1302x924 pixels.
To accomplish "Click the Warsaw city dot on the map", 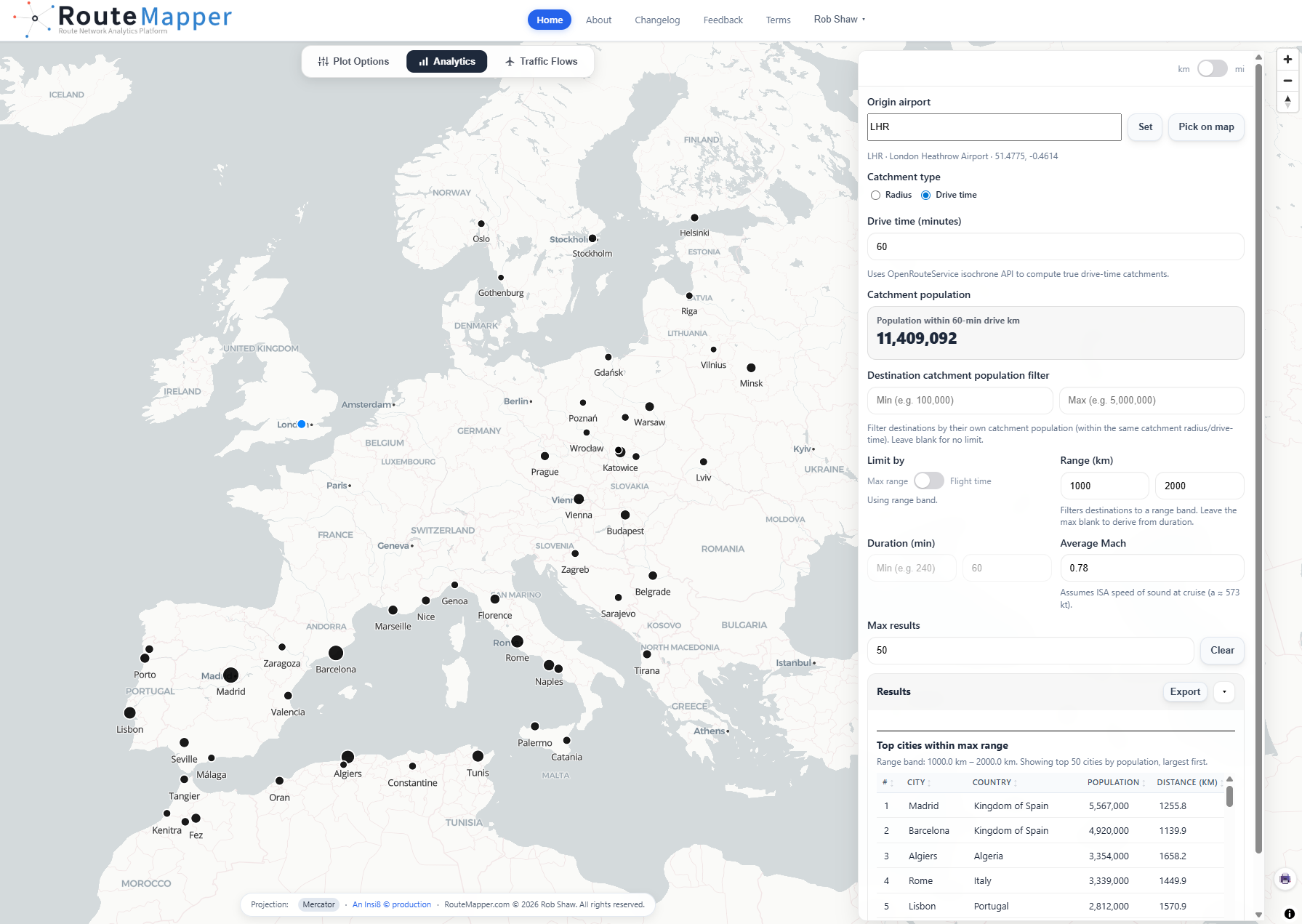I will coord(649,406).
